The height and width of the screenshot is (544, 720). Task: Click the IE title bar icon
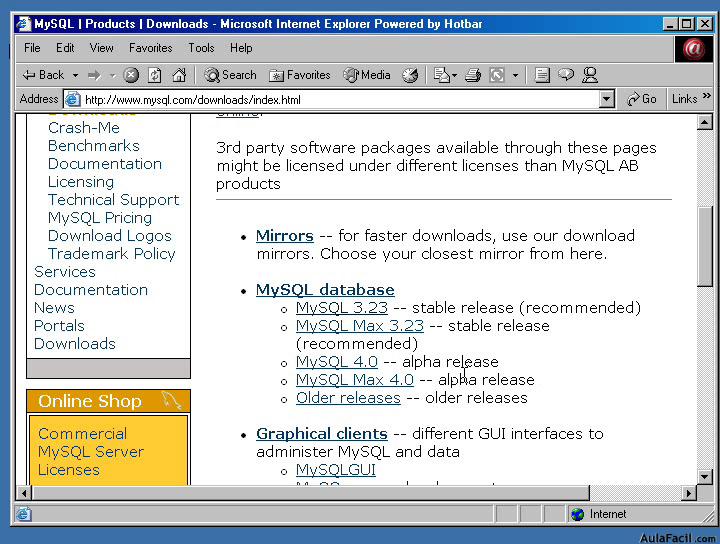coord(24,24)
